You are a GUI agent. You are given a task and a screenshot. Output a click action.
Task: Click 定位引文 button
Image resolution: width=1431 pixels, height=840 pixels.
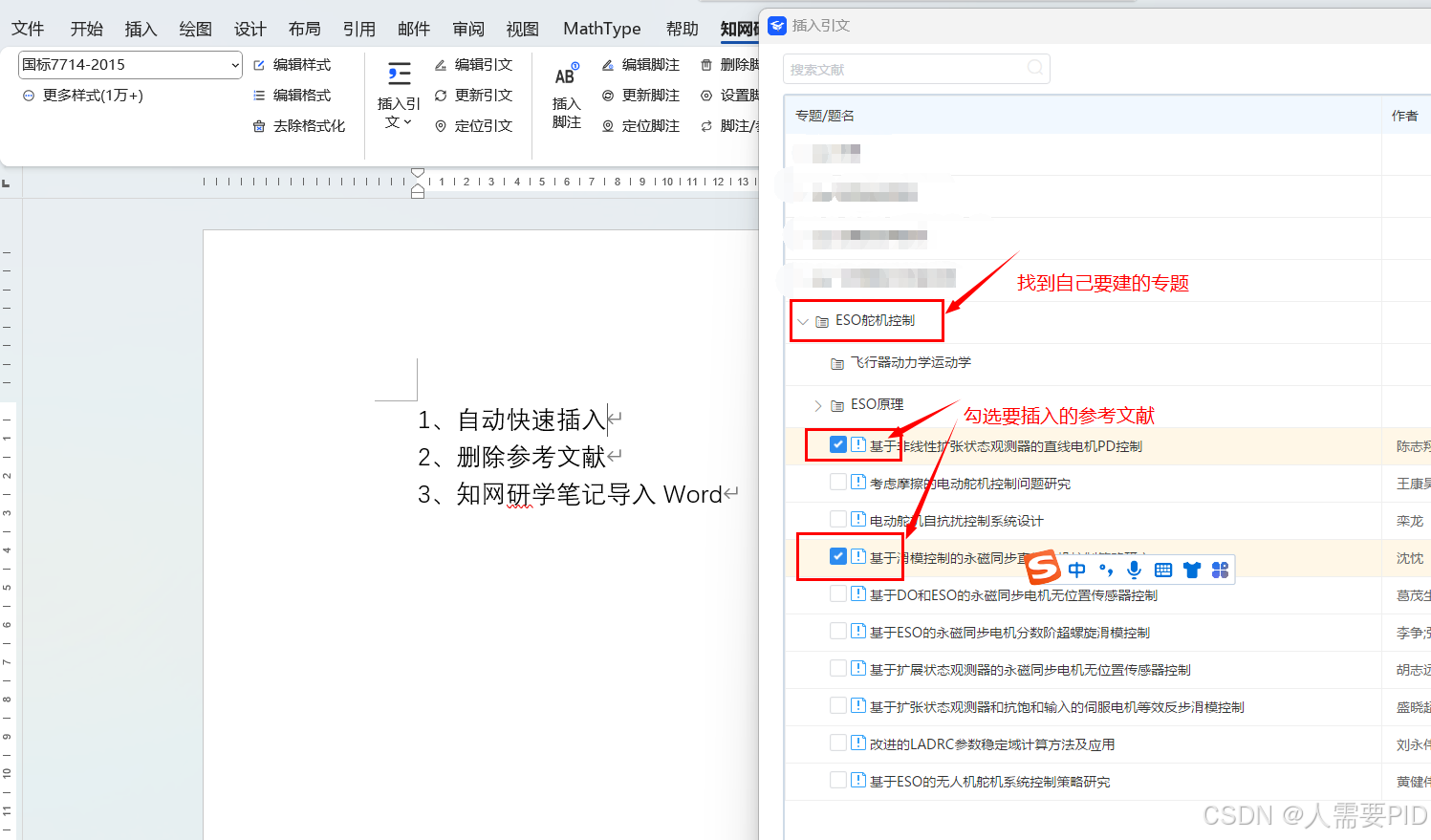point(473,126)
